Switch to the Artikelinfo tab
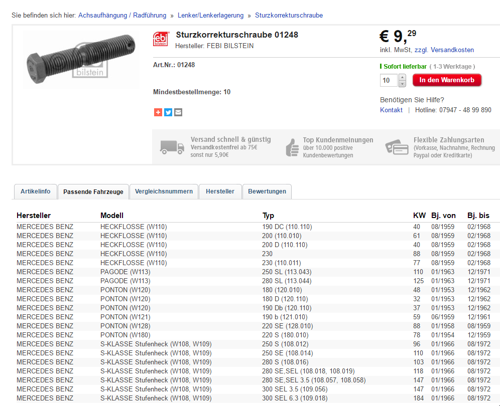The width and height of the screenshot is (500, 406). pyautogui.click(x=35, y=191)
